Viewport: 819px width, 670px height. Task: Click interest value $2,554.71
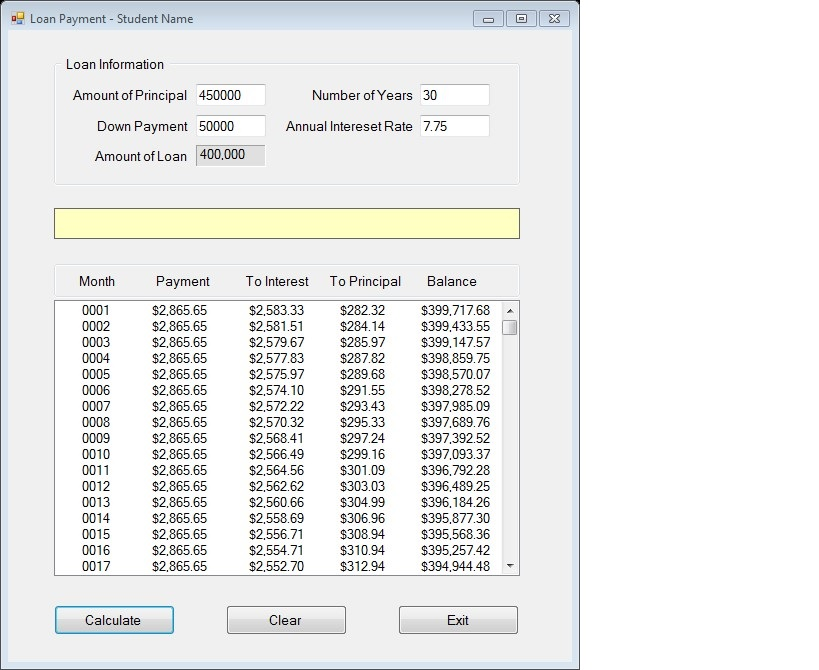[276, 550]
